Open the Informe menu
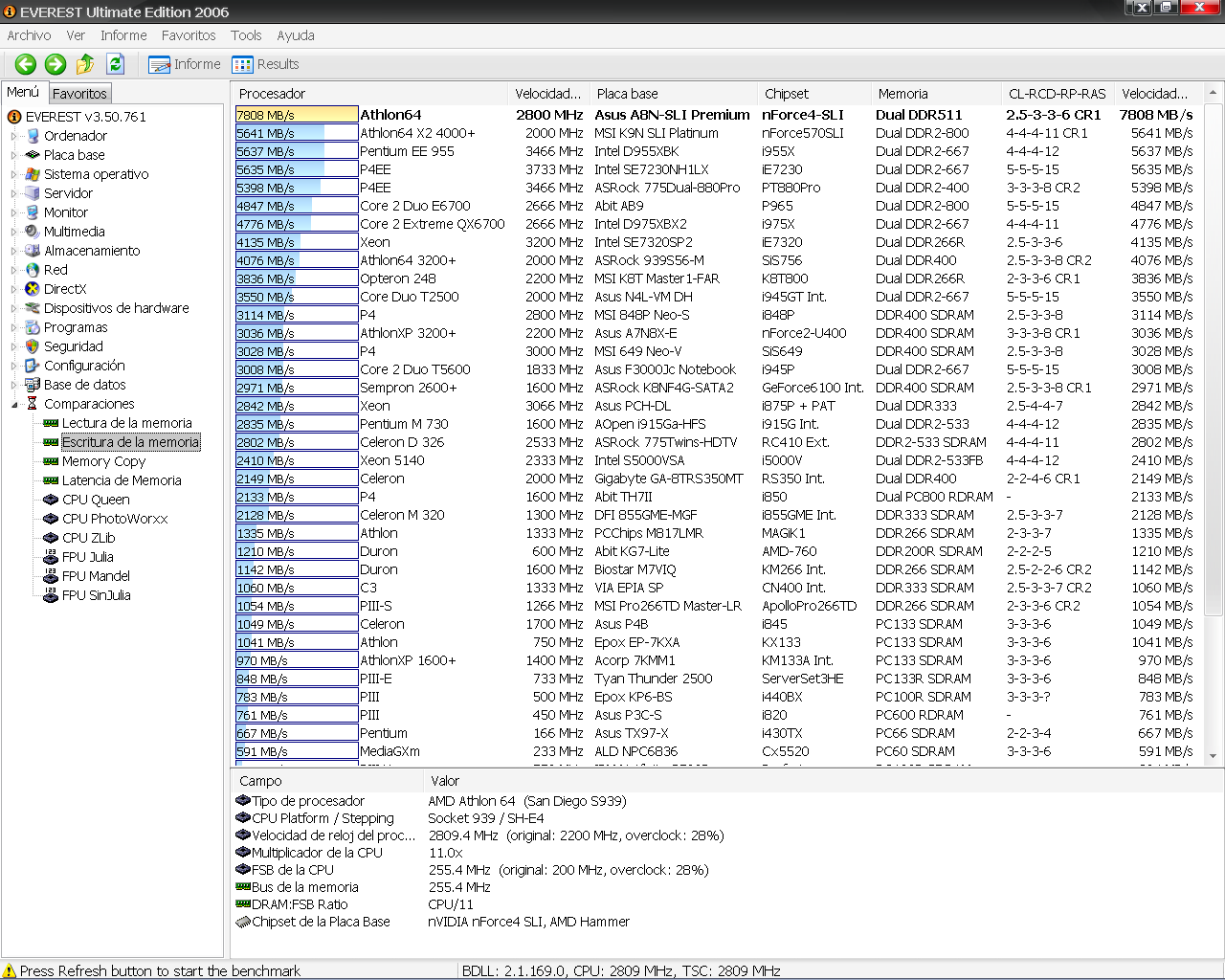This screenshot has width=1225, height=980. point(123,35)
